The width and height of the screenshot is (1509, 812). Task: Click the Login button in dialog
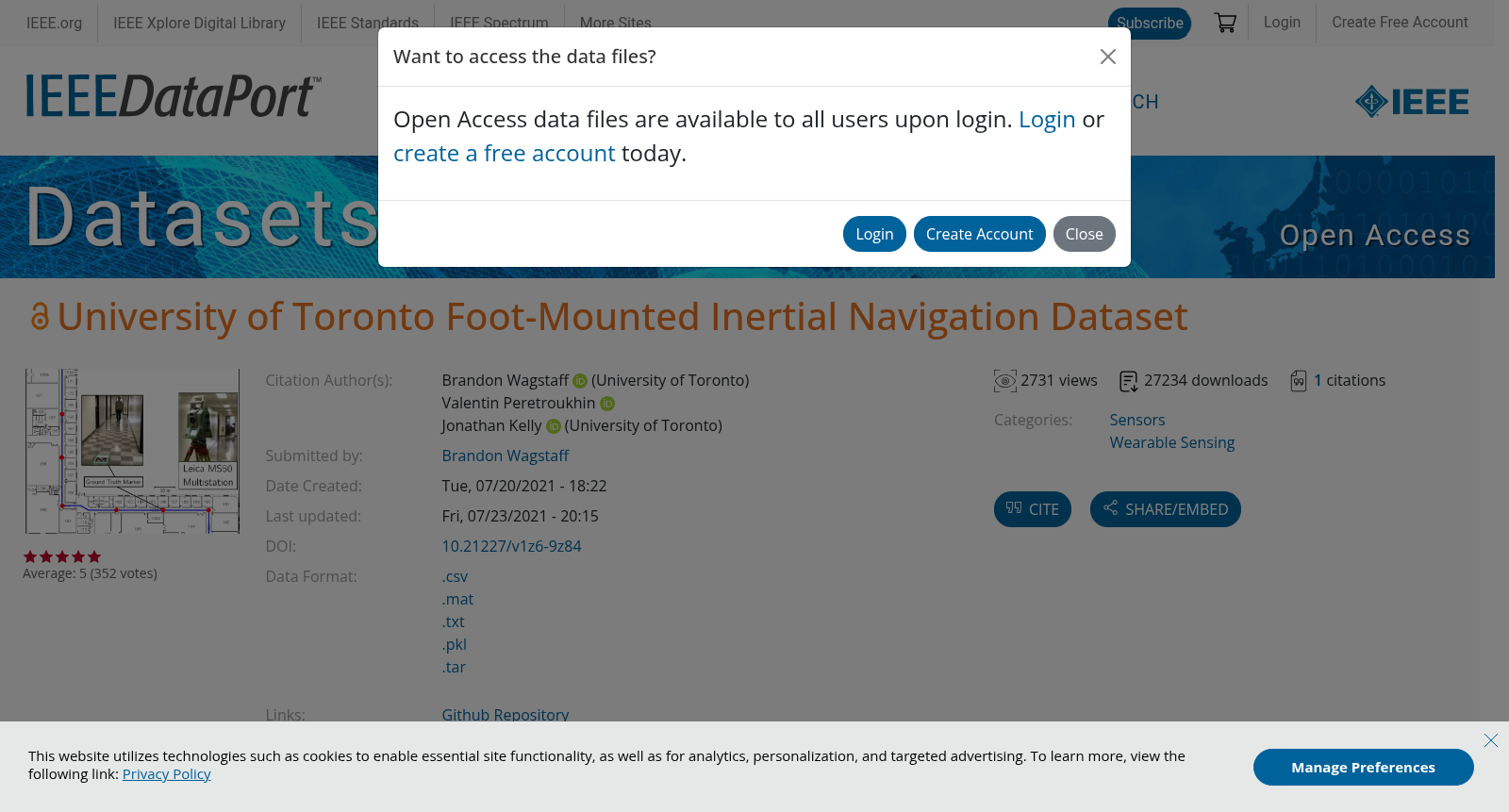pyautogui.click(x=874, y=234)
